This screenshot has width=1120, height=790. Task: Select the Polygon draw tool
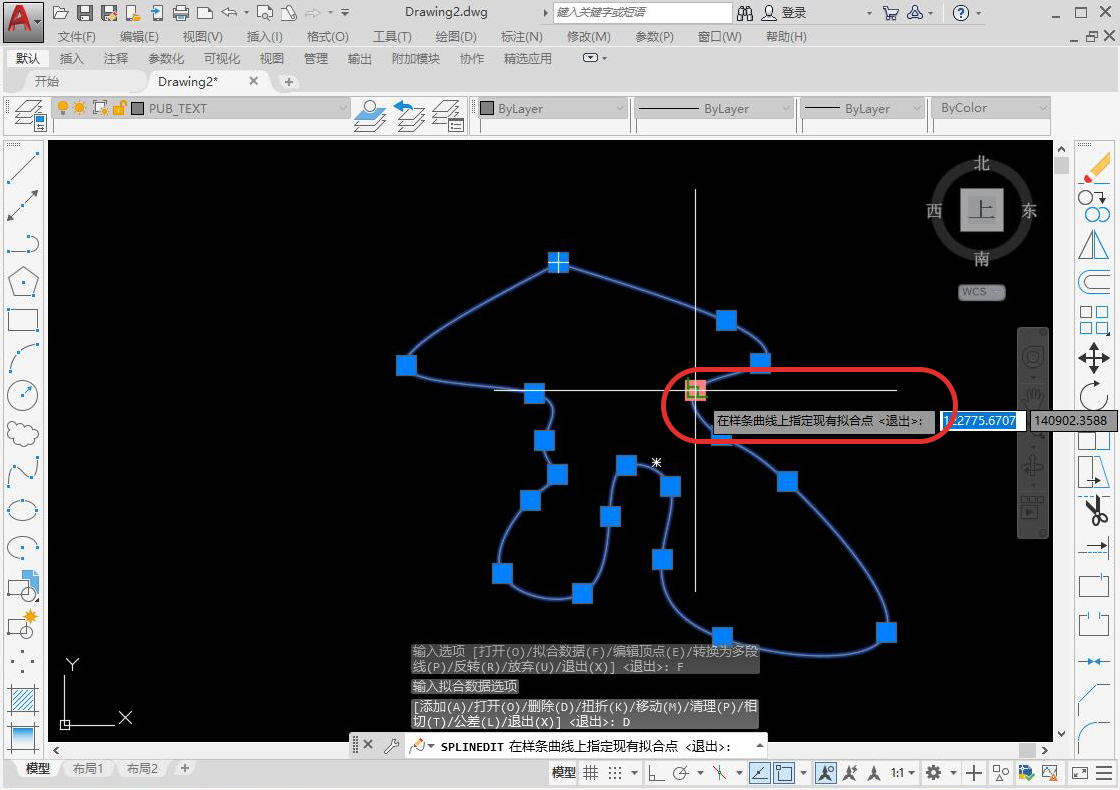tap(23, 282)
